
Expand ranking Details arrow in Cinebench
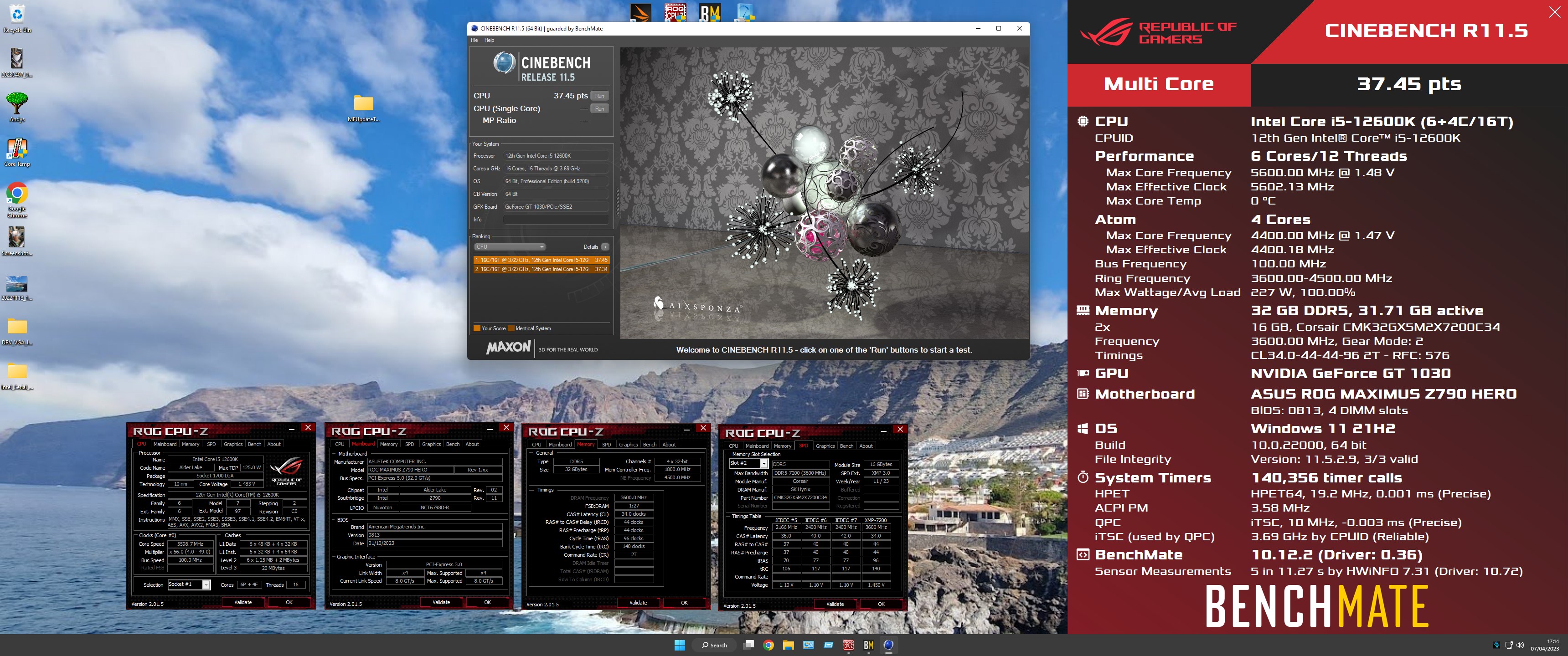tap(605, 246)
